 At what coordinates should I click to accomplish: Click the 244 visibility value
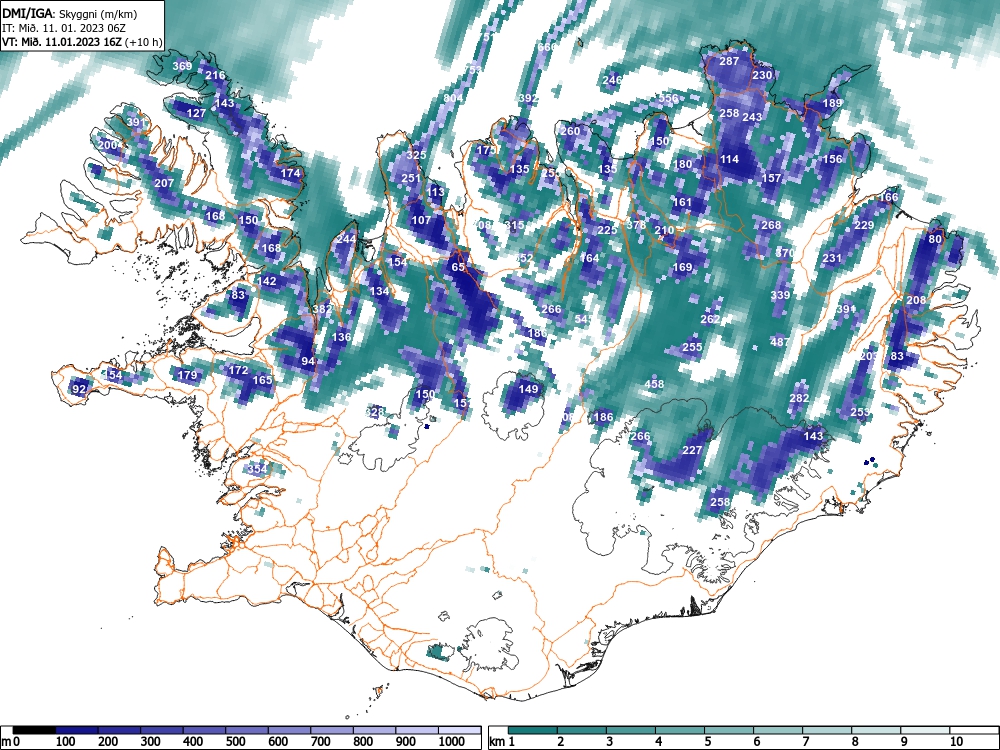[346, 239]
